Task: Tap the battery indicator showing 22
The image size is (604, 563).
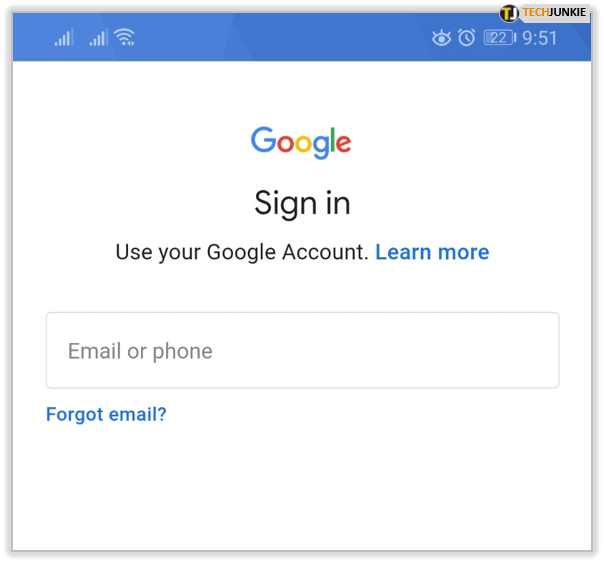Action: [x=500, y=38]
